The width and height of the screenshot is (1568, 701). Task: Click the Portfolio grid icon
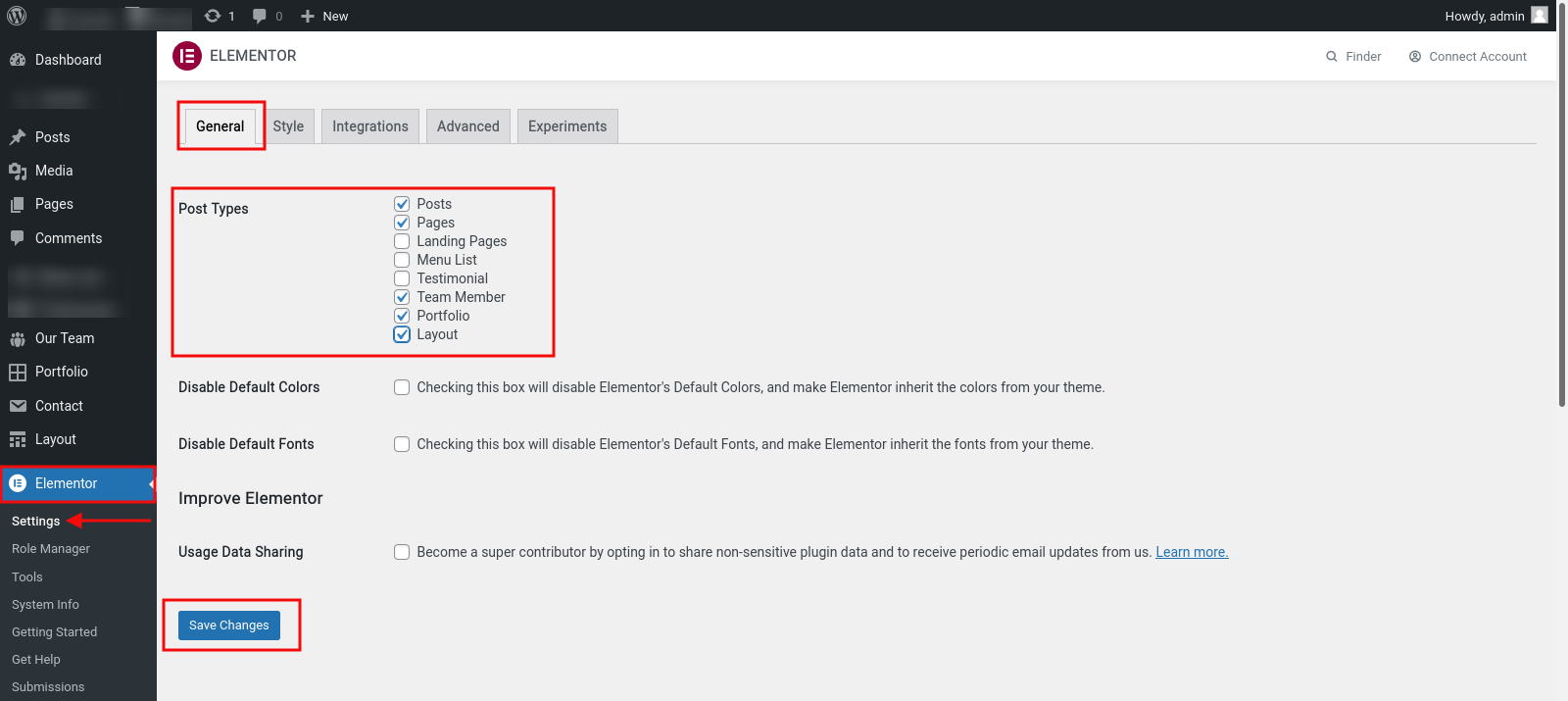(x=18, y=372)
